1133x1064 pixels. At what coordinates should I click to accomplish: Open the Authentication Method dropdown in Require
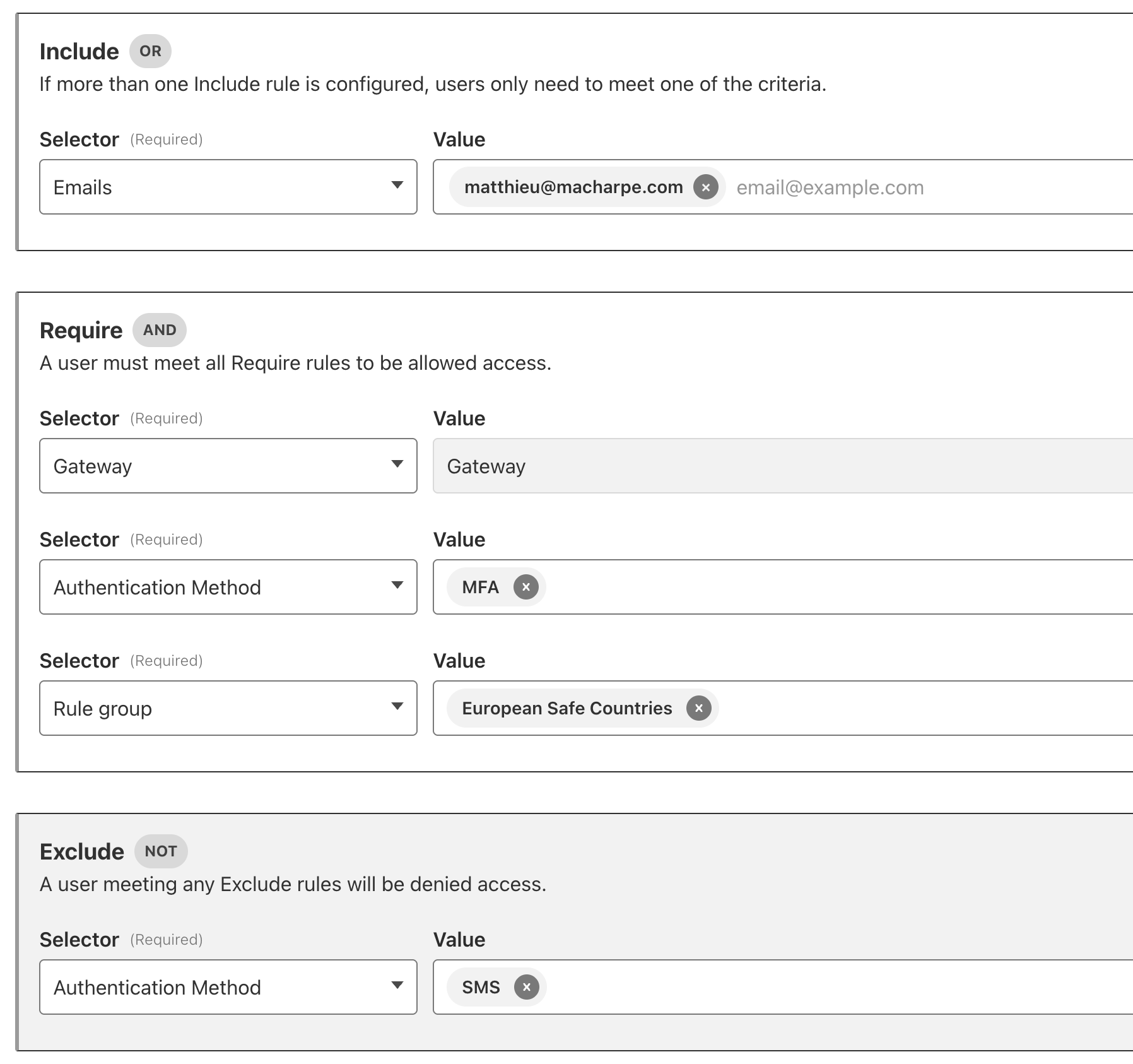tap(228, 587)
